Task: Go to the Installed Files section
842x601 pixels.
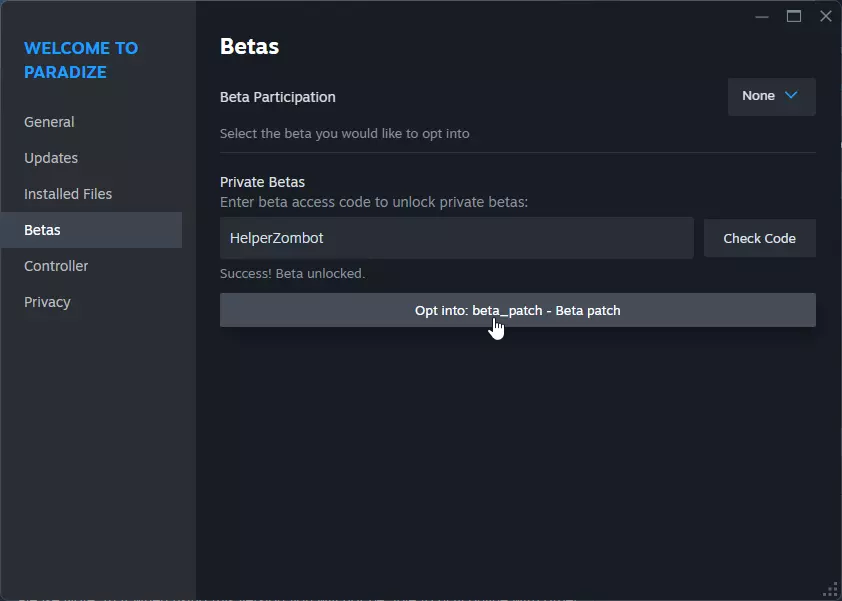Action: click(68, 194)
